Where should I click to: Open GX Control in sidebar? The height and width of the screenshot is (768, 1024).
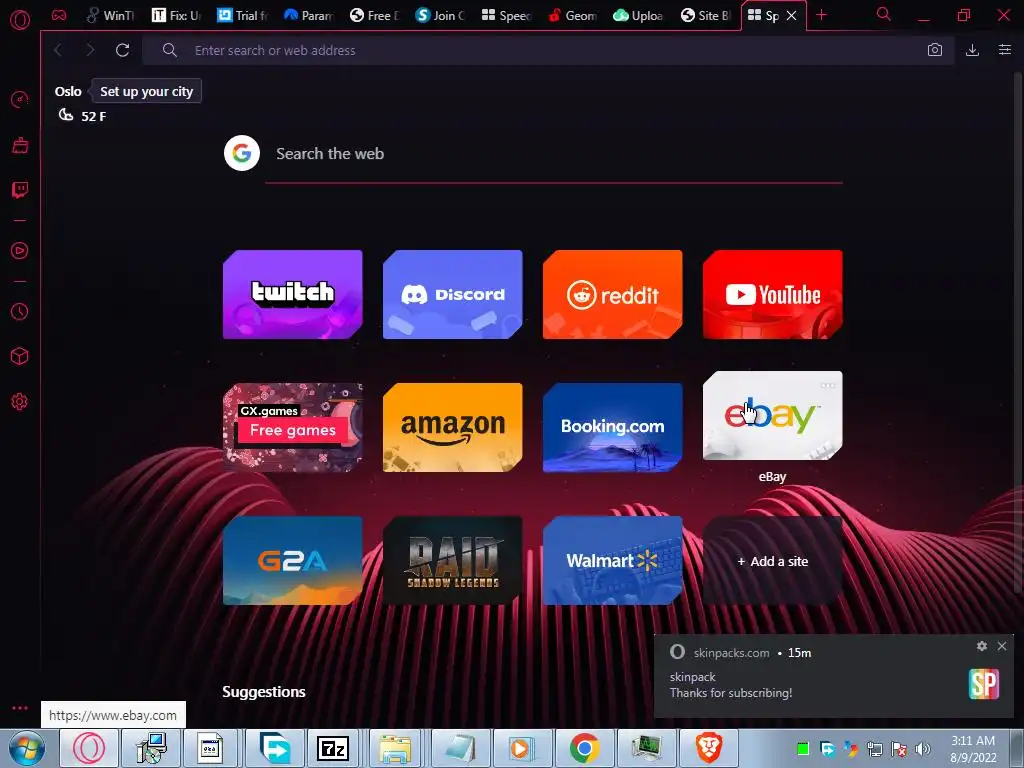coord(20,100)
